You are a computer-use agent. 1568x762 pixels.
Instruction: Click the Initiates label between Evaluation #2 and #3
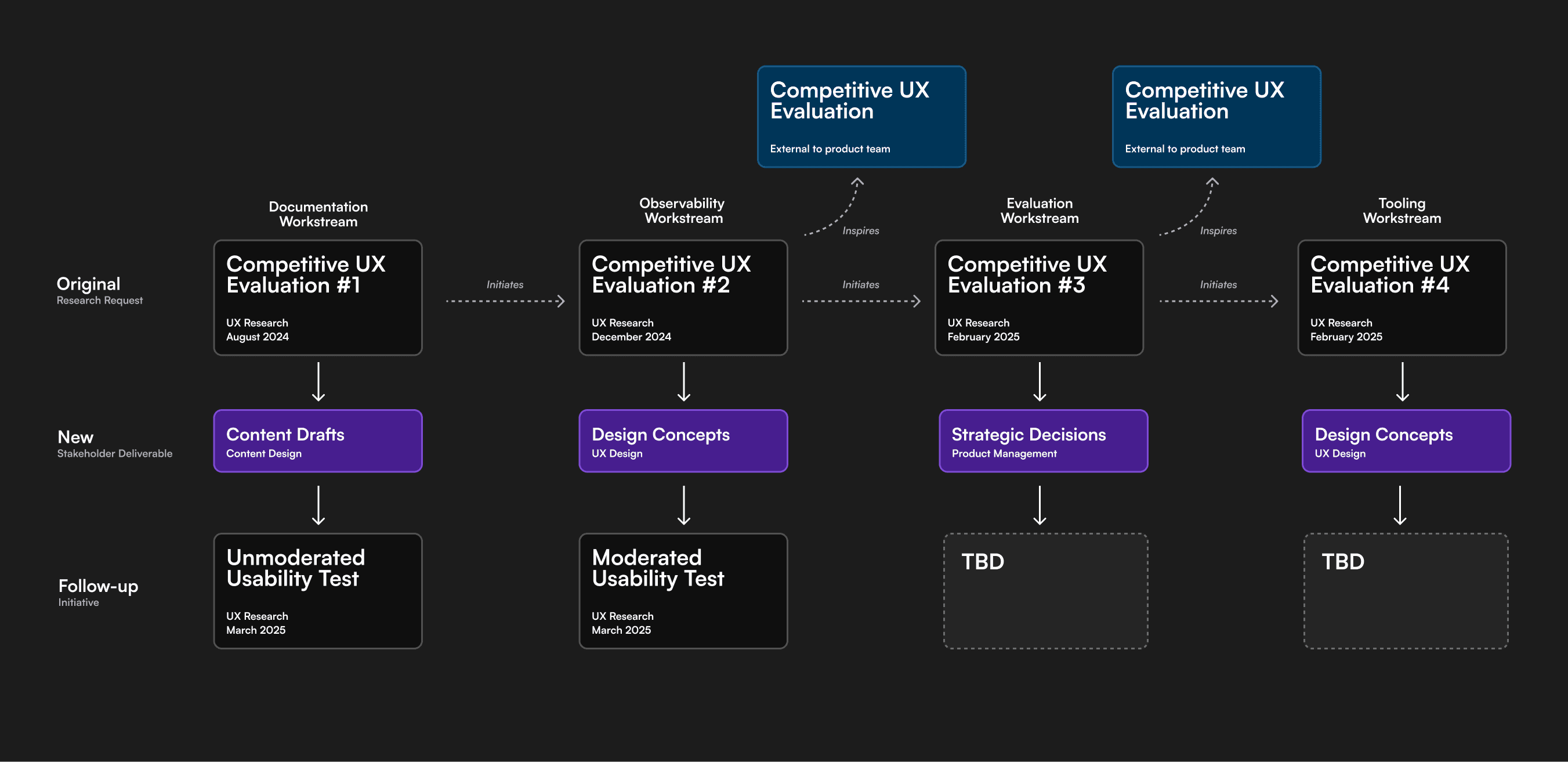[861, 284]
